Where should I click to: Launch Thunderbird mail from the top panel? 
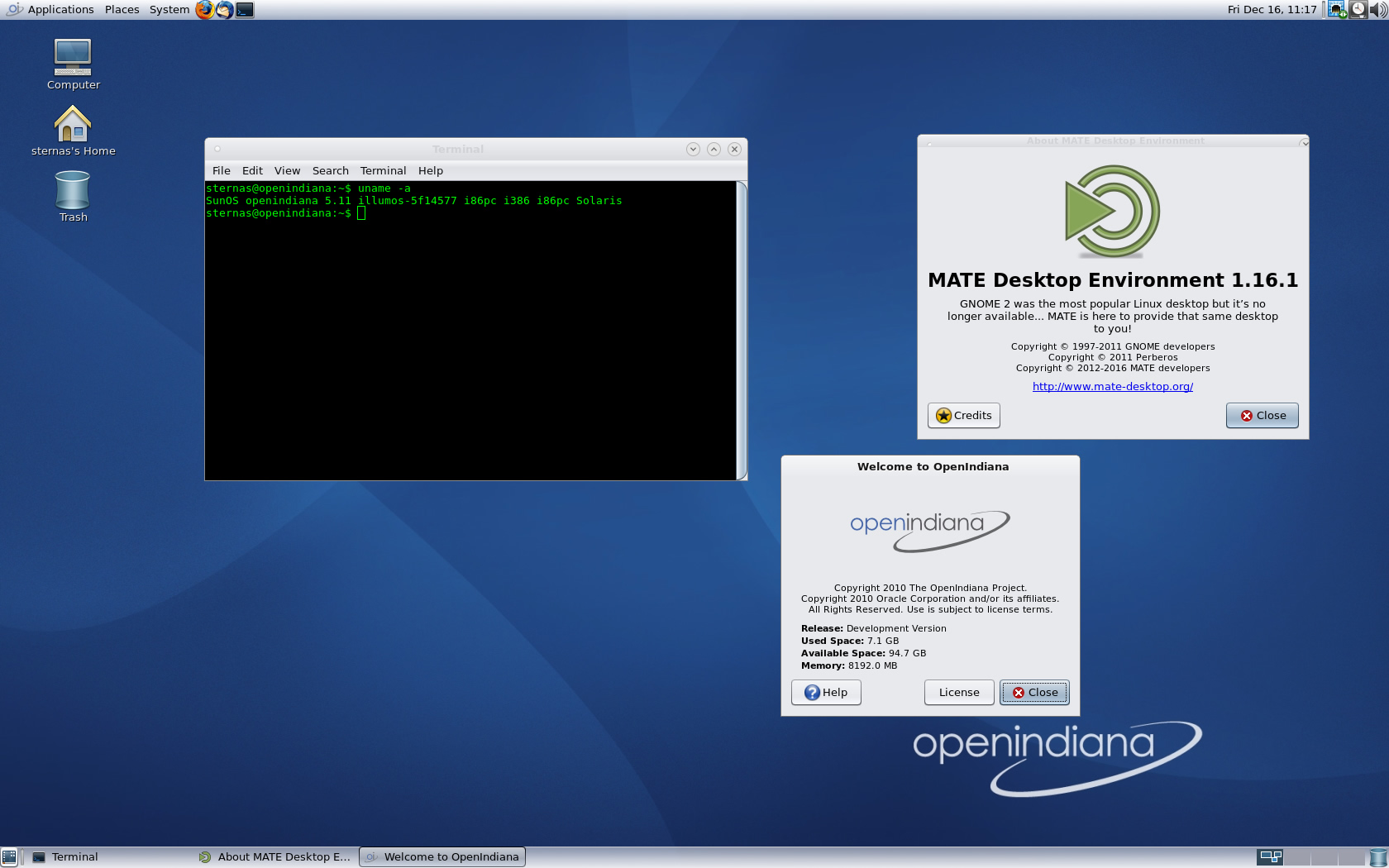pos(224,10)
